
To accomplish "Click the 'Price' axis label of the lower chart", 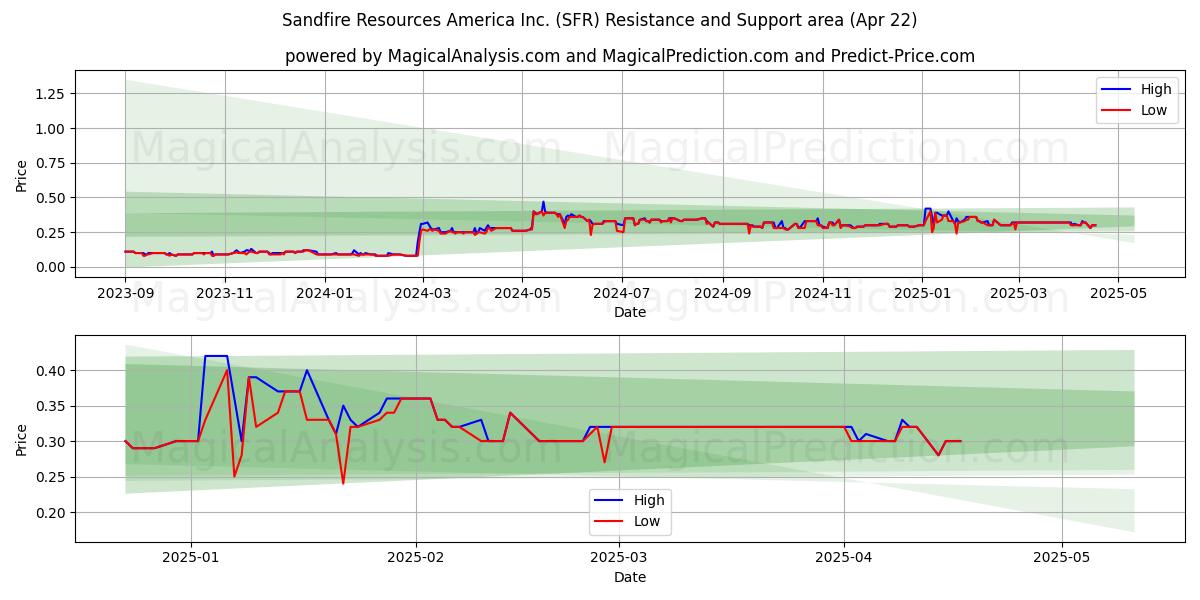I will (22, 438).
